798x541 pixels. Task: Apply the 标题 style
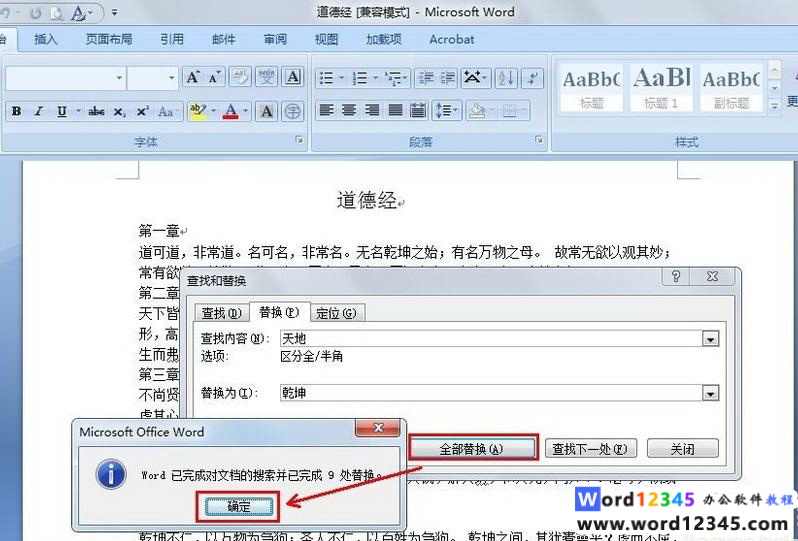[591, 88]
